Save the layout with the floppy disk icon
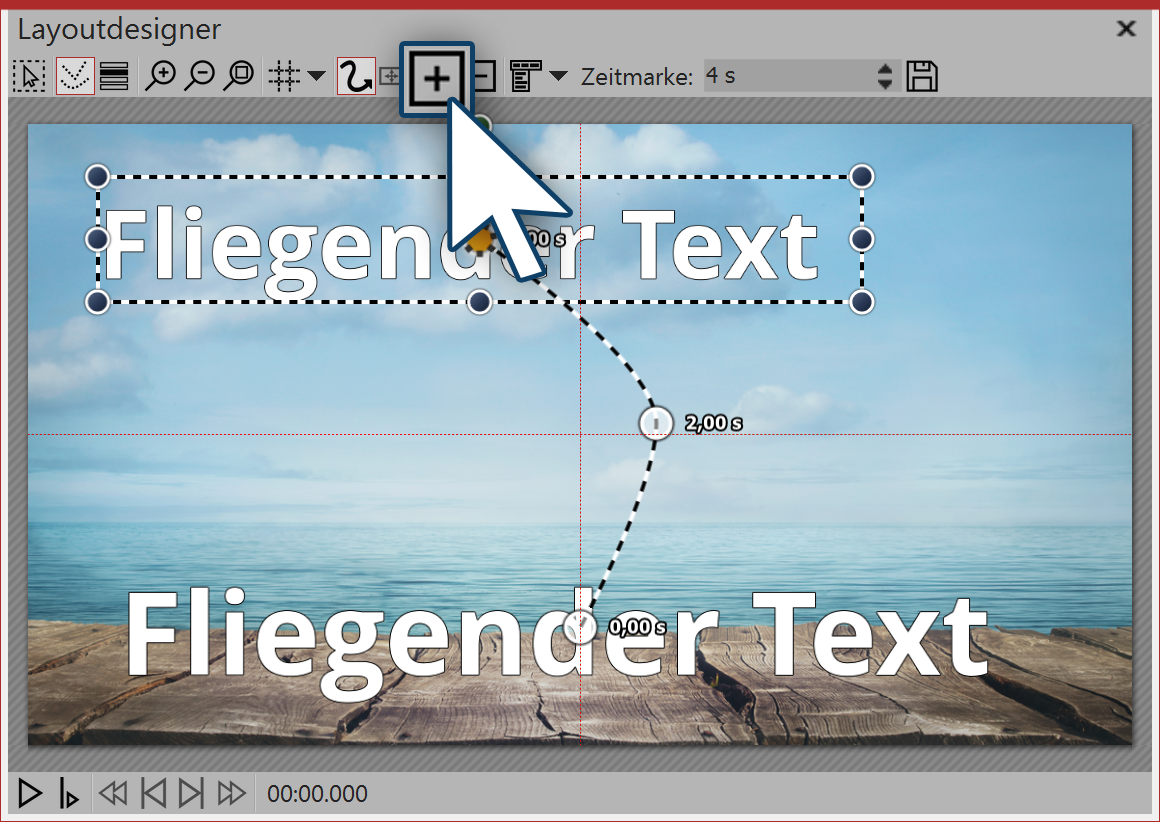 pos(923,75)
